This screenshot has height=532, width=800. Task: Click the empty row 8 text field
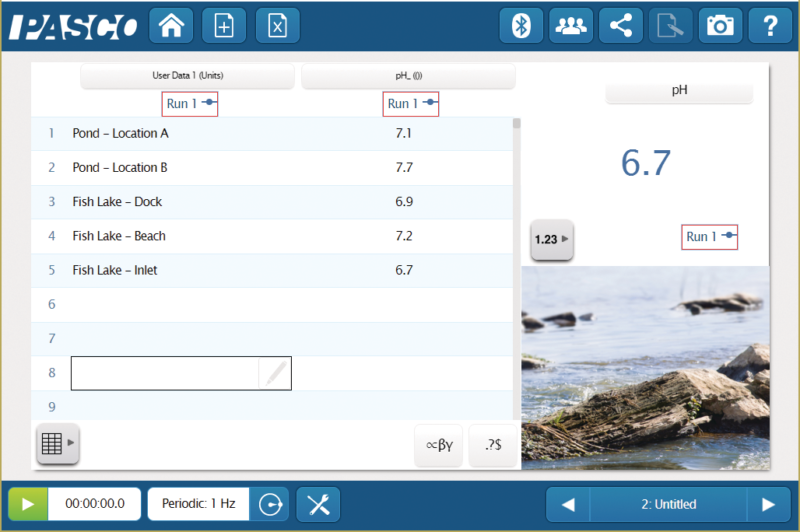pyautogui.click(x=165, y=373)
